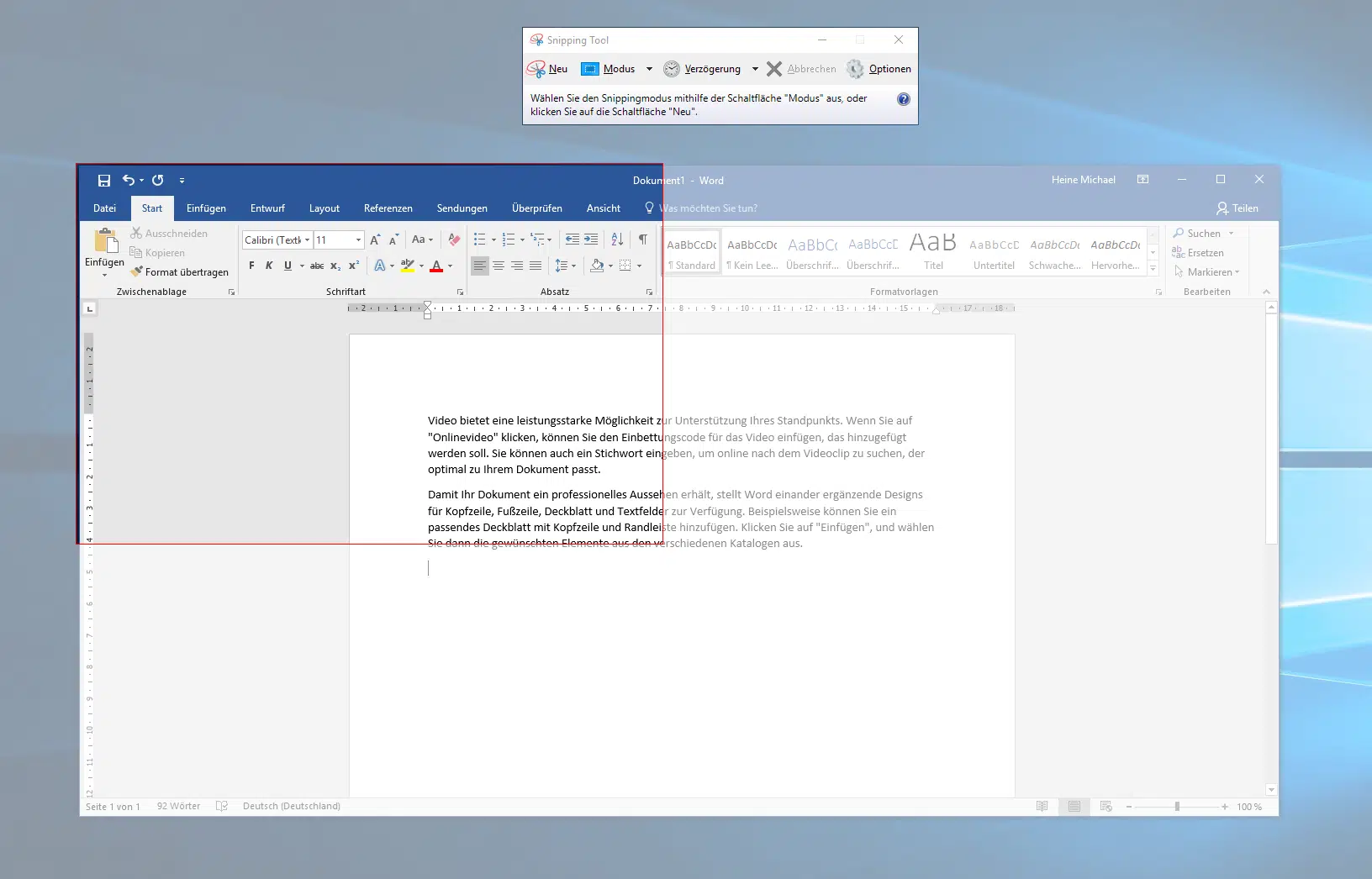Viewport: 1372px width, 879px height.
Task: Toggle bold with the F icon
Action: point(251,266)
